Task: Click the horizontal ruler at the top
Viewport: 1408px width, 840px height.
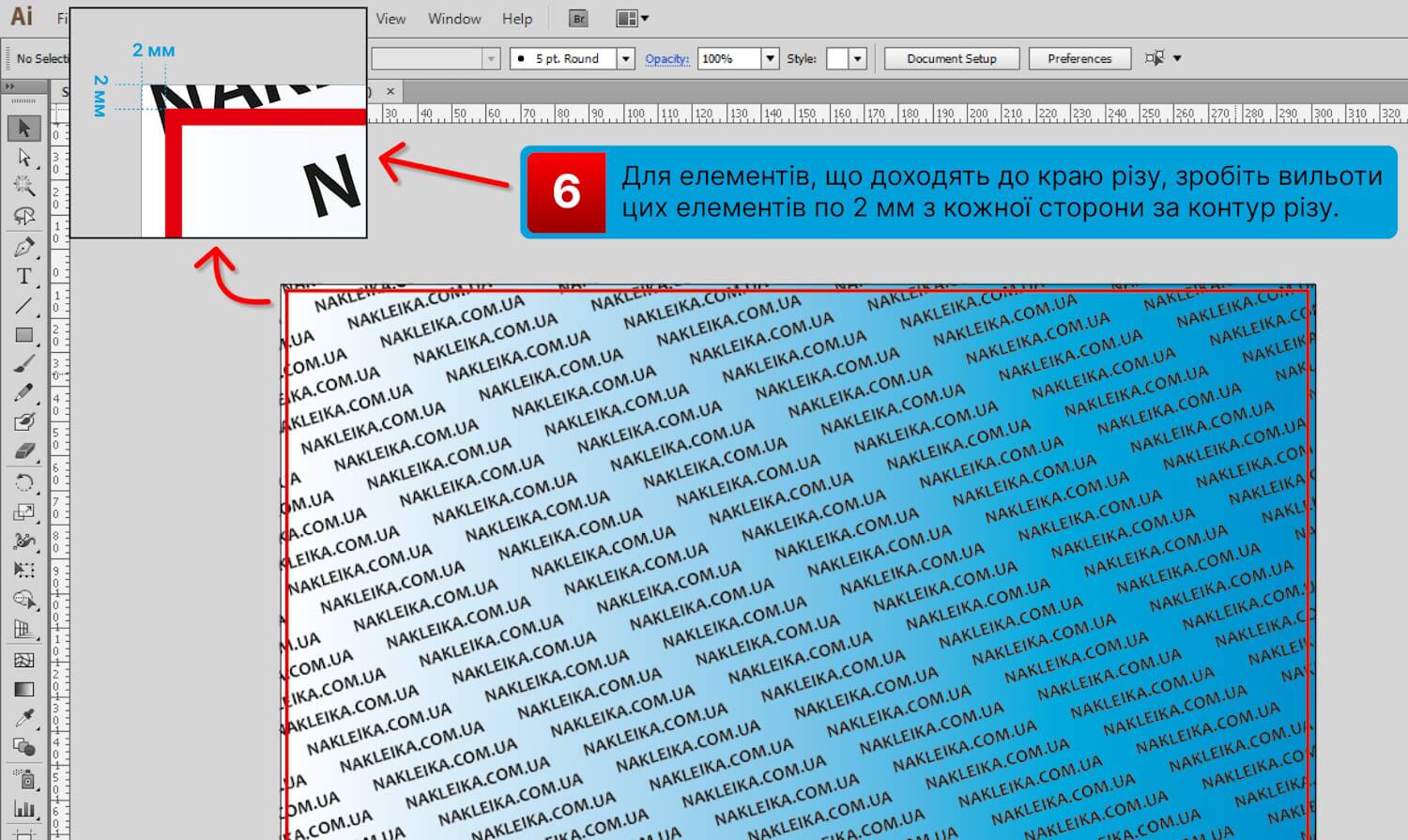Action: tap(887, 114)
